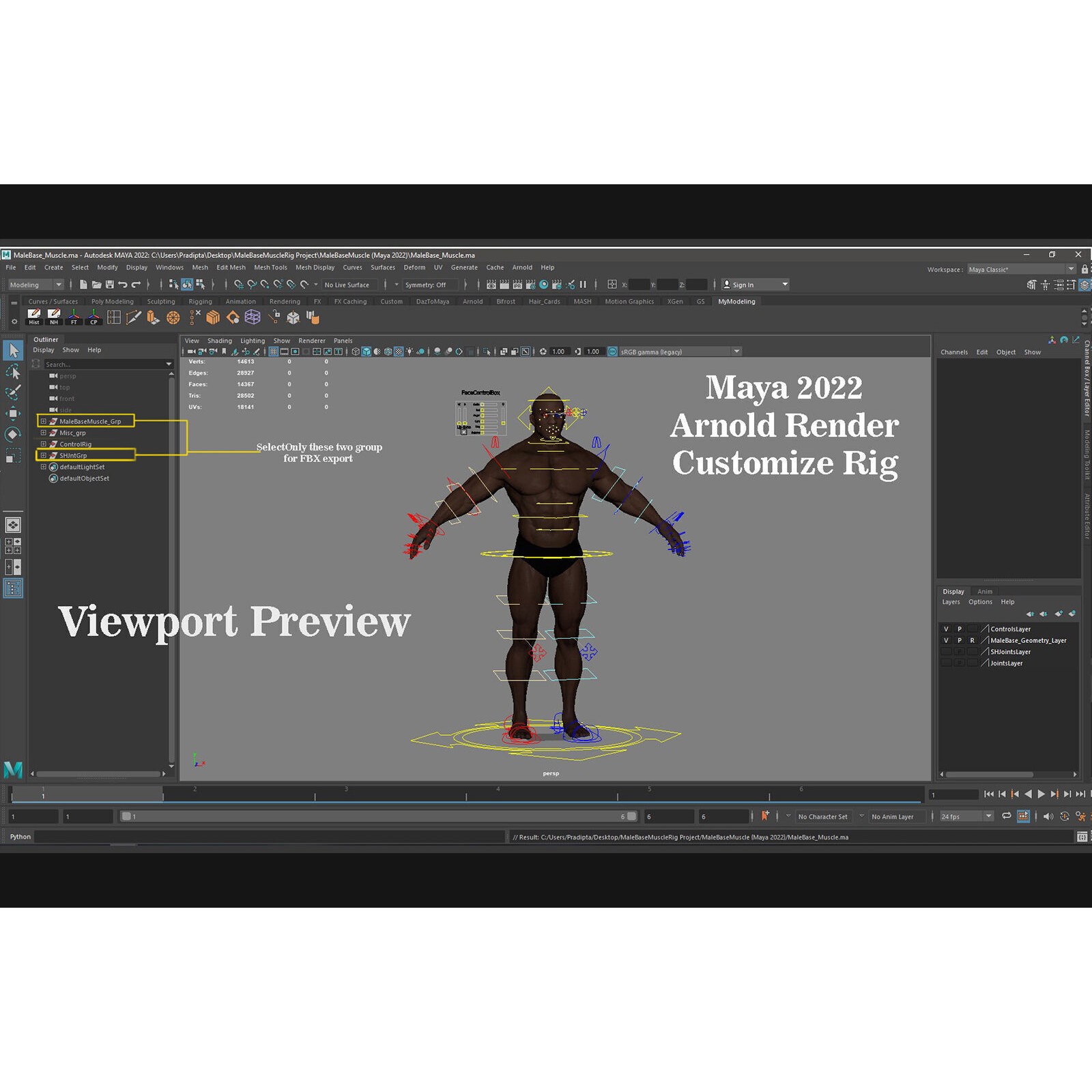Expand MaleBaseMuscle_Grp in Outliner
The height and width of the screenshot is (1092, 1092).
43,421
